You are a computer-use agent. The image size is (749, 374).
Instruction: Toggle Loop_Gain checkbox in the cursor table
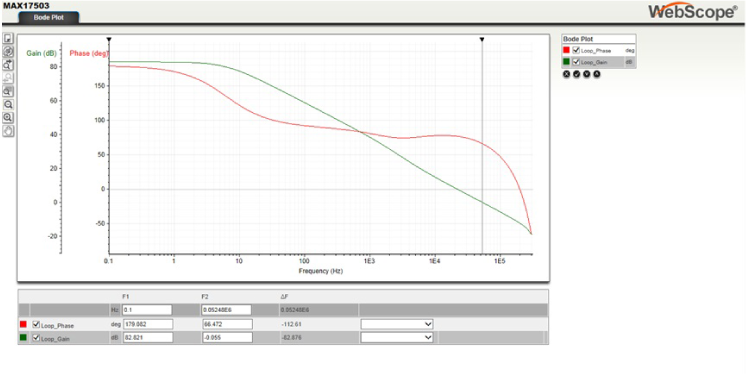click(x=36, y=338)
